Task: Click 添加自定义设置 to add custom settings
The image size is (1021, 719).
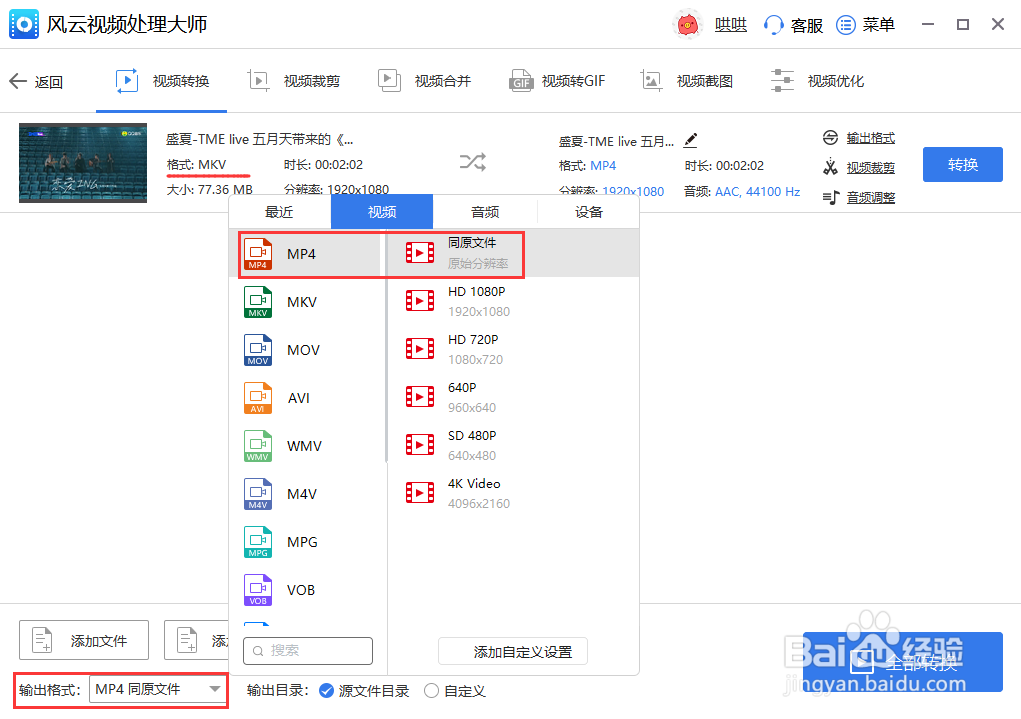Action: click(x=512, y=651)
